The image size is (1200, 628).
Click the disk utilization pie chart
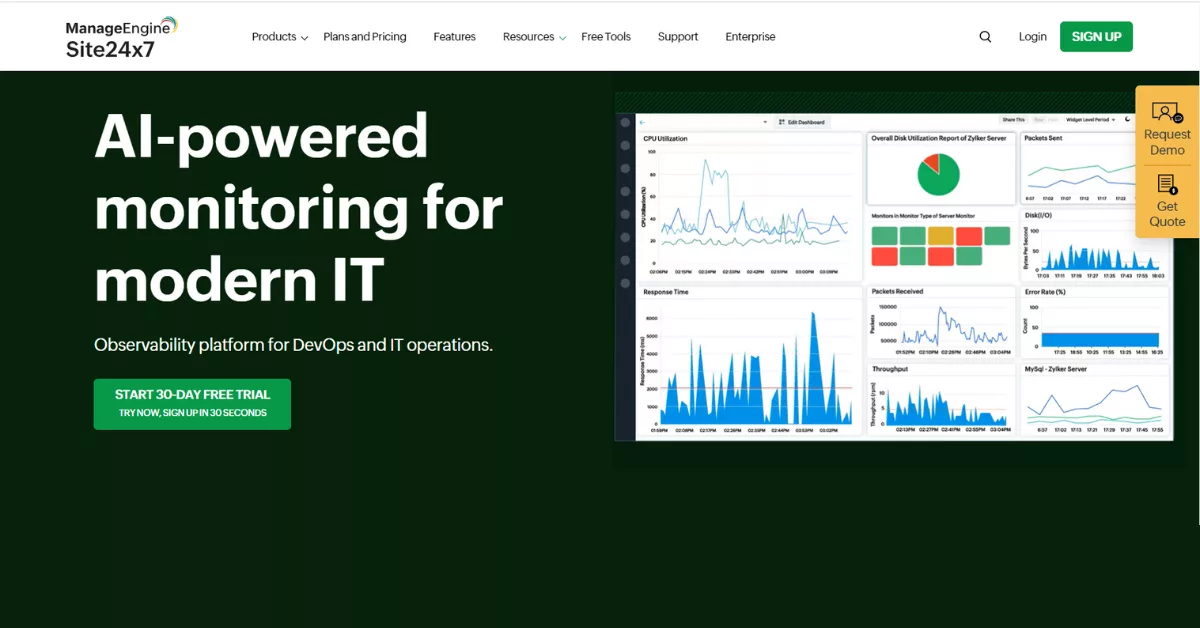(938, 175)
